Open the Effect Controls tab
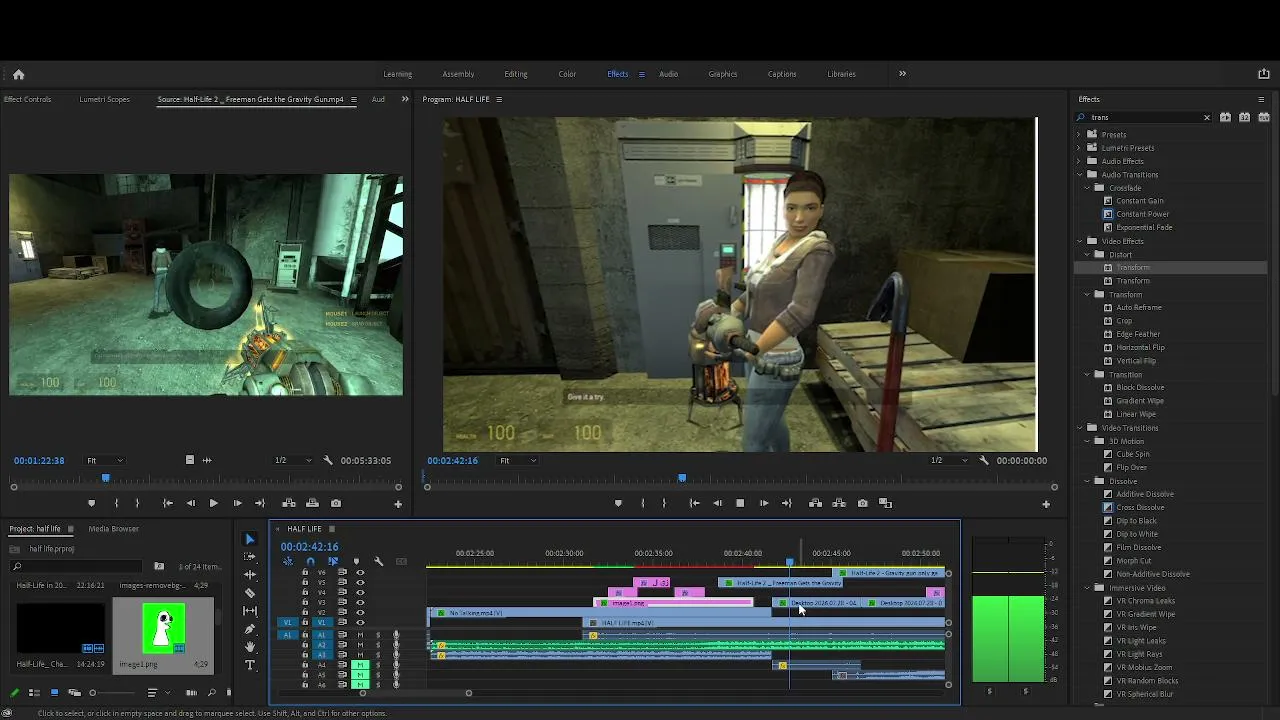This screenshot has height=720, width=1280. pyautogui.click(x=27, y=99)
